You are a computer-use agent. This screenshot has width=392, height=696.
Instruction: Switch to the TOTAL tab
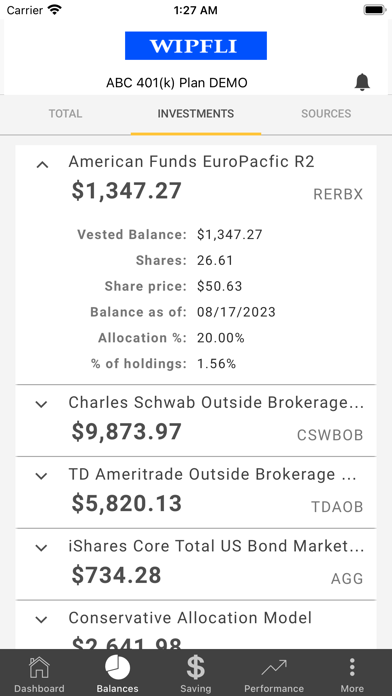click(65, 114)
